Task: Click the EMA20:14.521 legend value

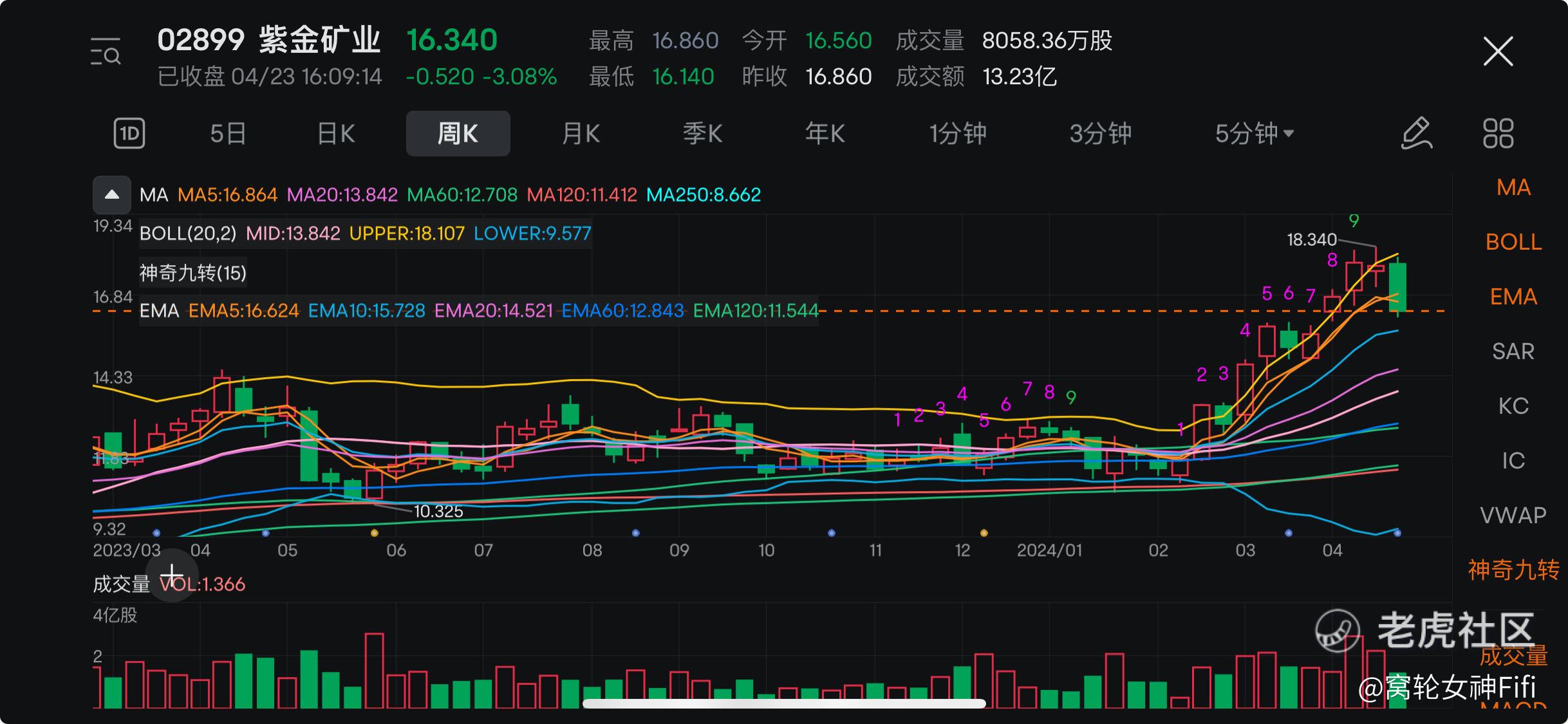Action: [x=494, y=311]
